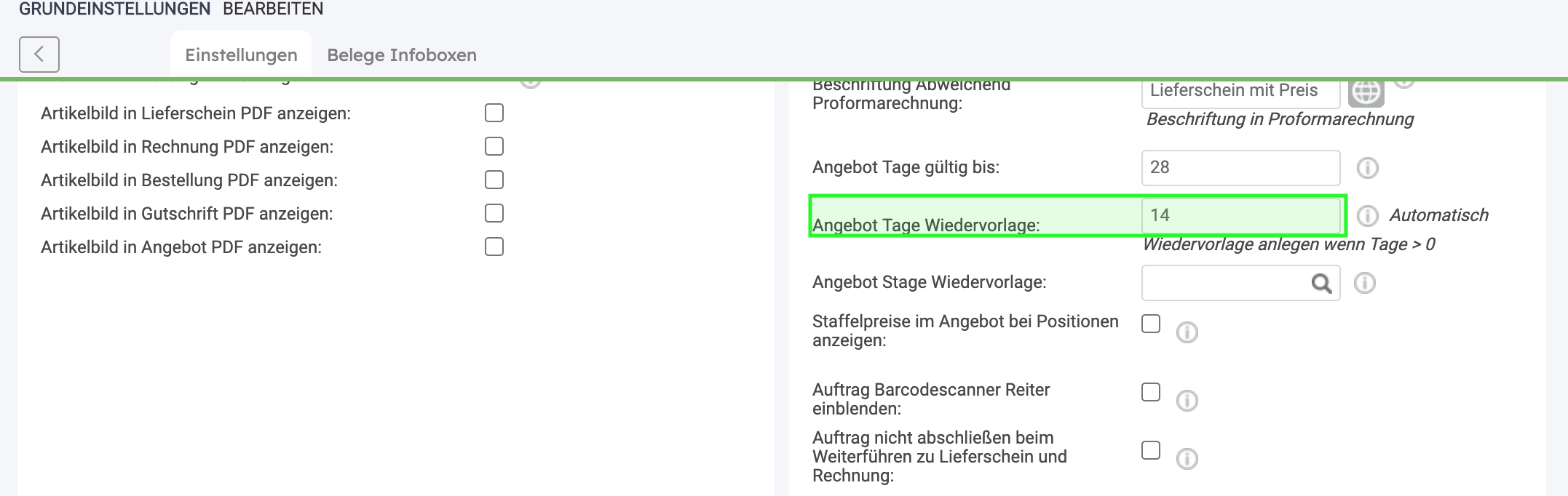Tick Artikelbild in Gutschrift PDF checkbox
Screen dimensions: 1568x496
(494, 213)
